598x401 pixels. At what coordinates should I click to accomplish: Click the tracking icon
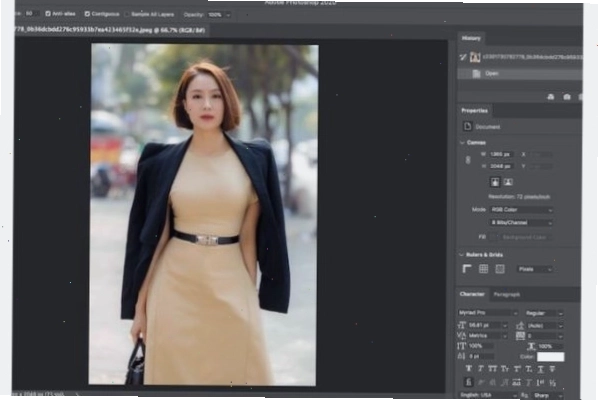(x=520, y=336)
